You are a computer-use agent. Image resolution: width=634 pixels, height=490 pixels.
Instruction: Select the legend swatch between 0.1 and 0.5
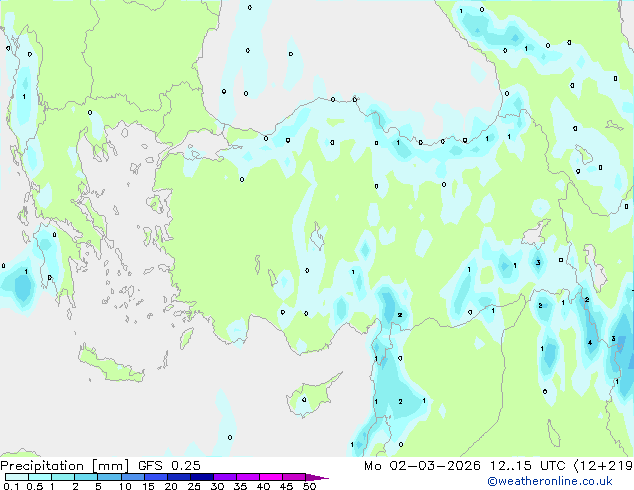pyautogui.click(x=17, y=477)
